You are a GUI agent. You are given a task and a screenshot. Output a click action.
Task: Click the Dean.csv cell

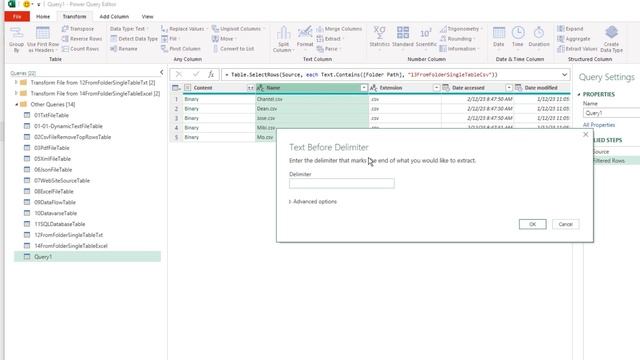(x=312, y=109)
